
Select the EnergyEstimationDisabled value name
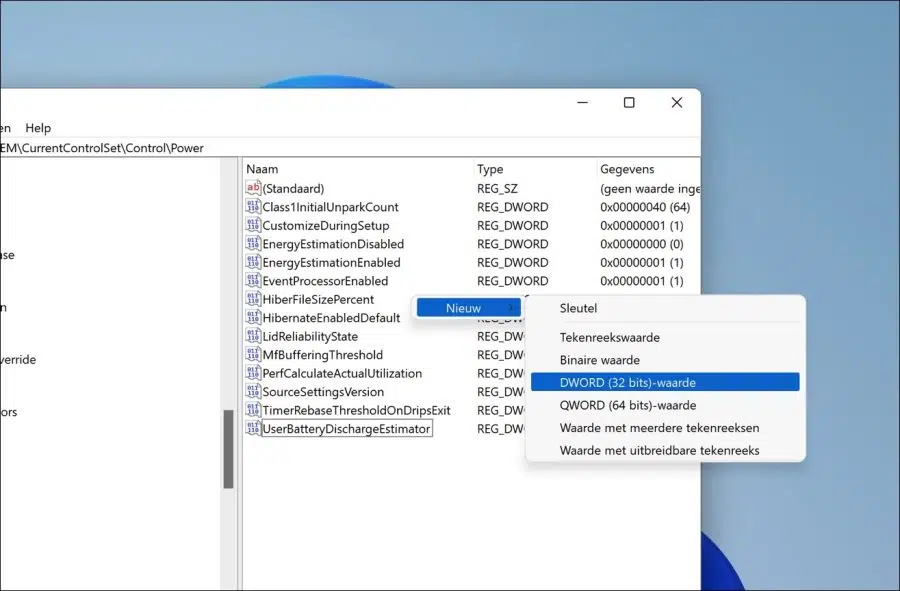tap(333, 244)
